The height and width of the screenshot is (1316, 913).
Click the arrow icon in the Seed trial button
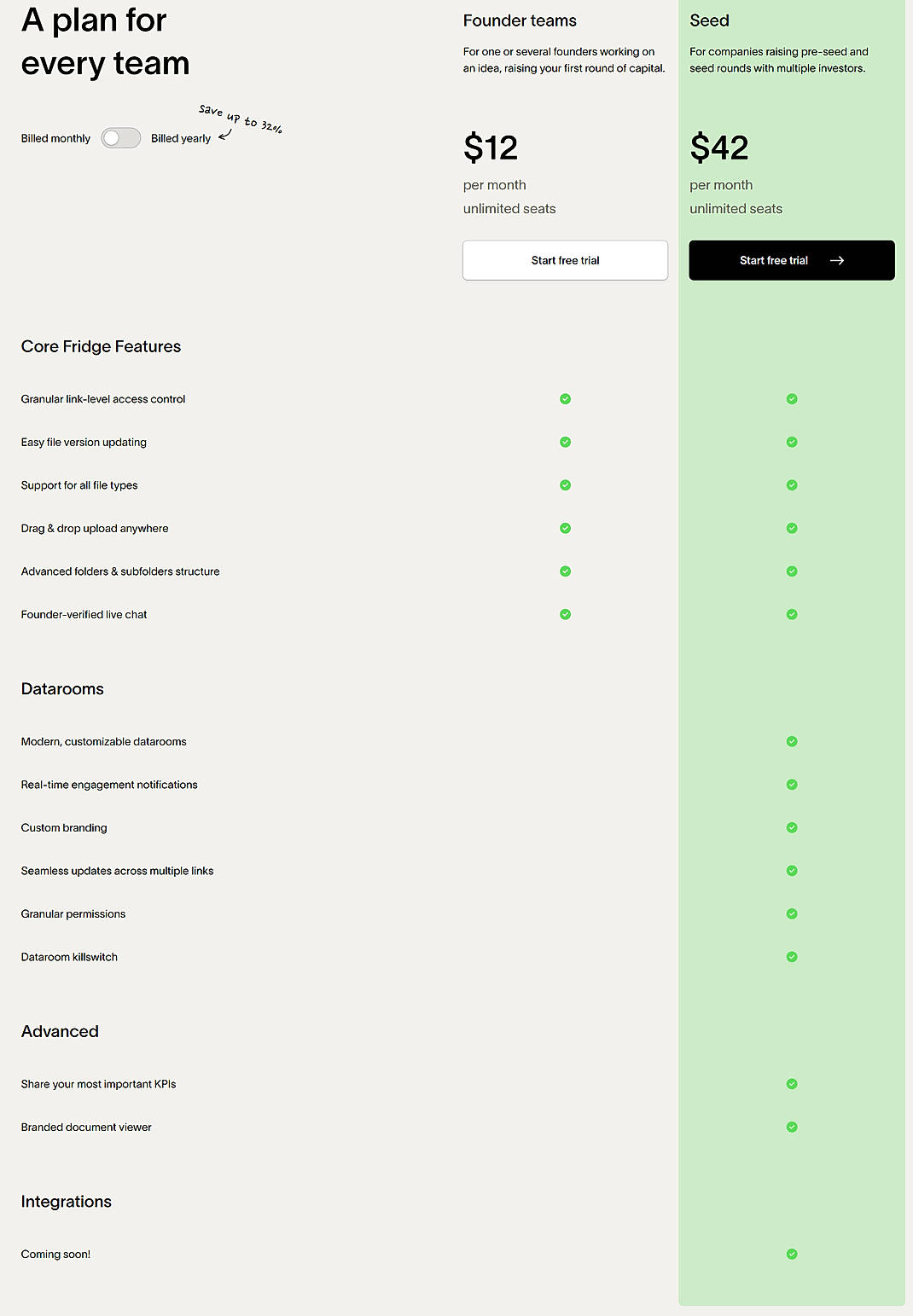839,260
